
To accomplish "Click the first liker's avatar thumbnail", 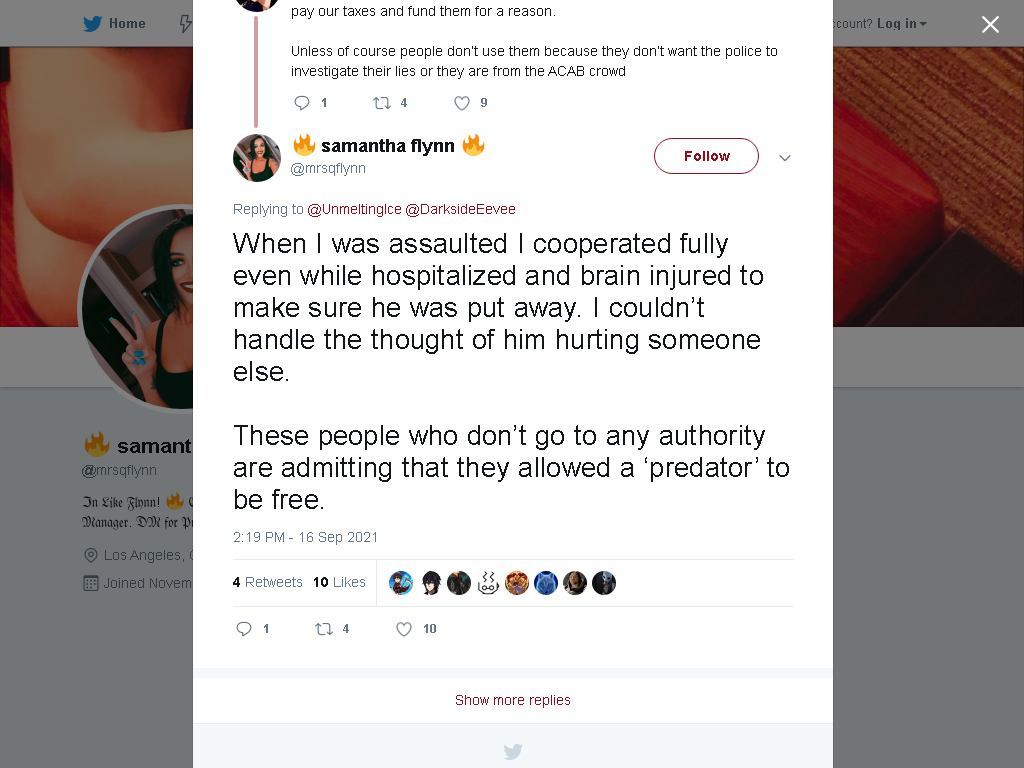I will (401, 583).
